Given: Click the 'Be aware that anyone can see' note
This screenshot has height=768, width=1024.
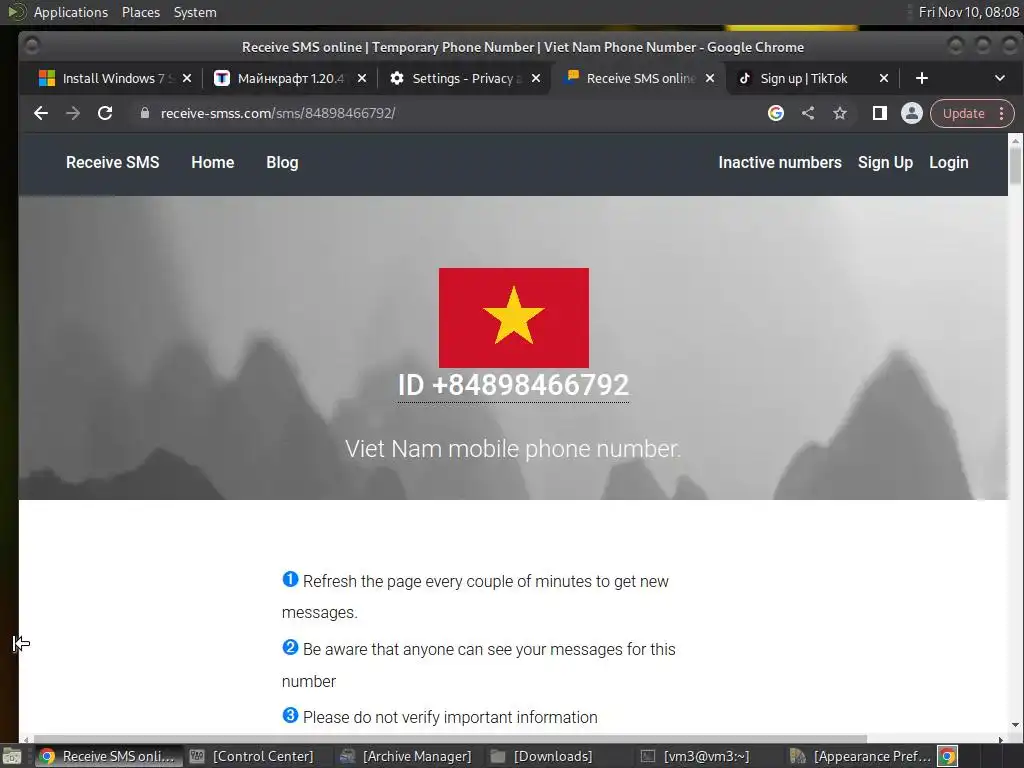Looking at the screenshot, I should point(479,665).
